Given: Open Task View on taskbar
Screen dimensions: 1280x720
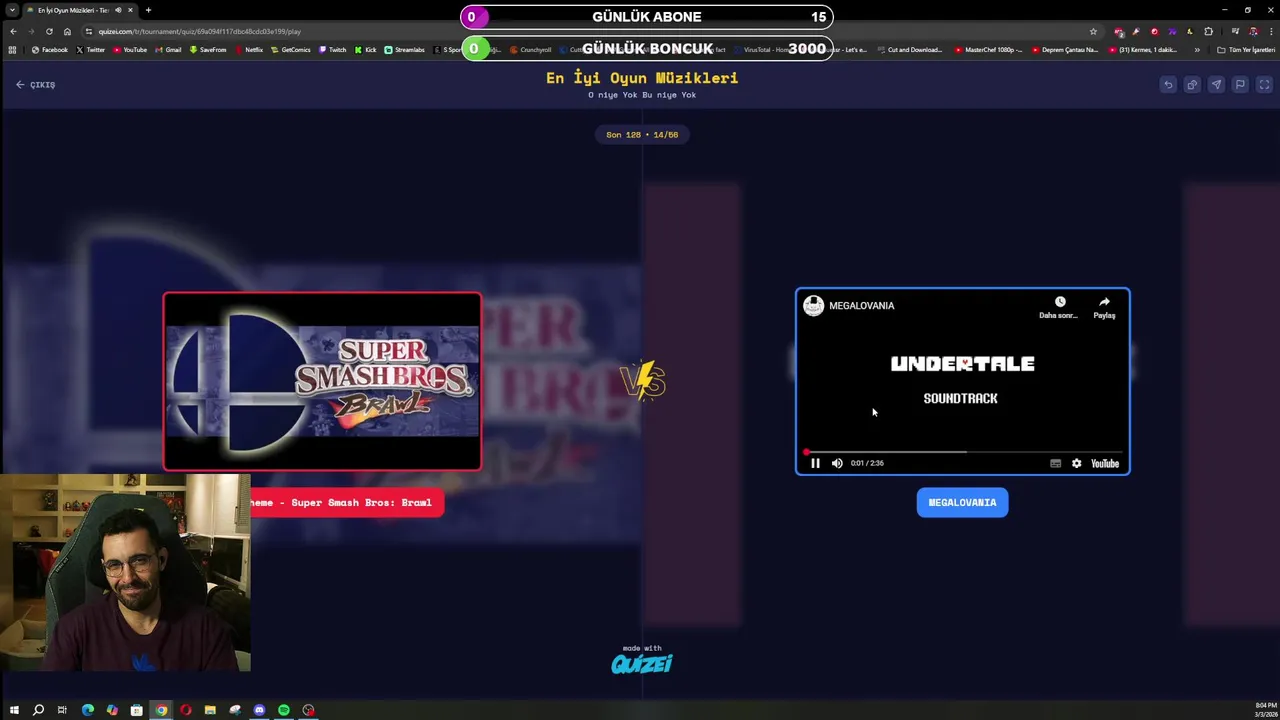Looking at the screenshot, I should (62, 710).
